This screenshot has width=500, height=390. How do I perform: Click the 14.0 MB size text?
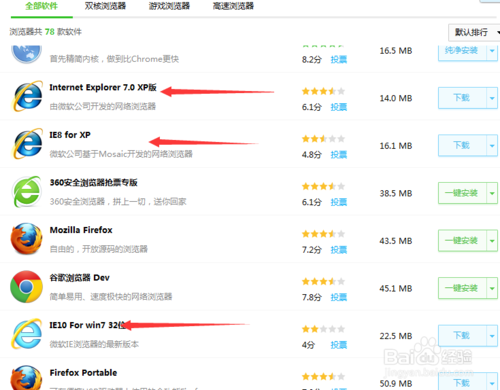(396, 98)
